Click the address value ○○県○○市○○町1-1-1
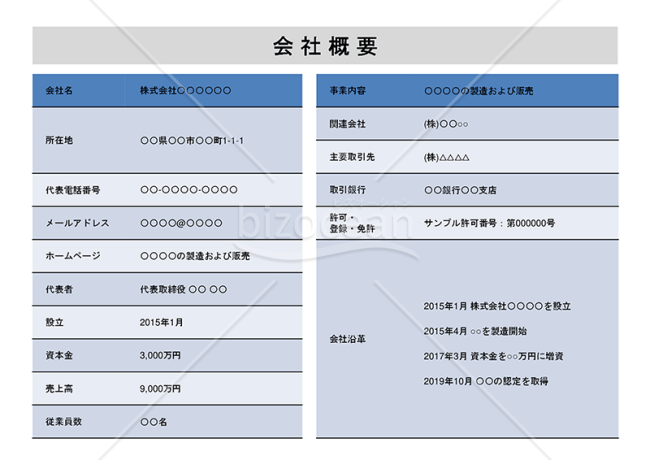The height and width of the screenshot is (460, 650). coord(193,140)
